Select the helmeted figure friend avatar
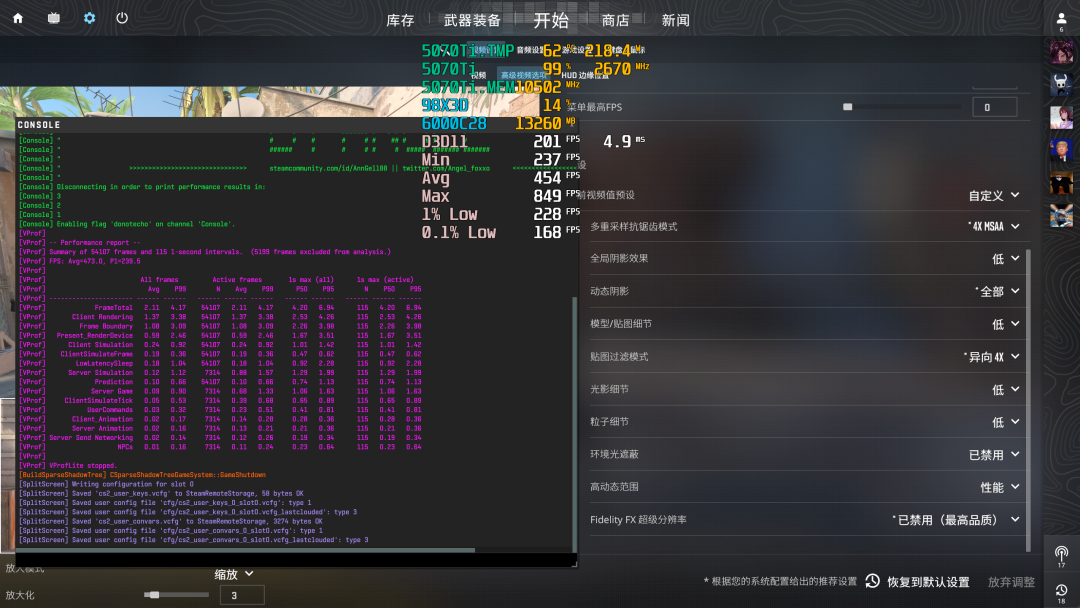Image resolution: width=1080 pixels, height=608 pixels. pos(1061,216)
